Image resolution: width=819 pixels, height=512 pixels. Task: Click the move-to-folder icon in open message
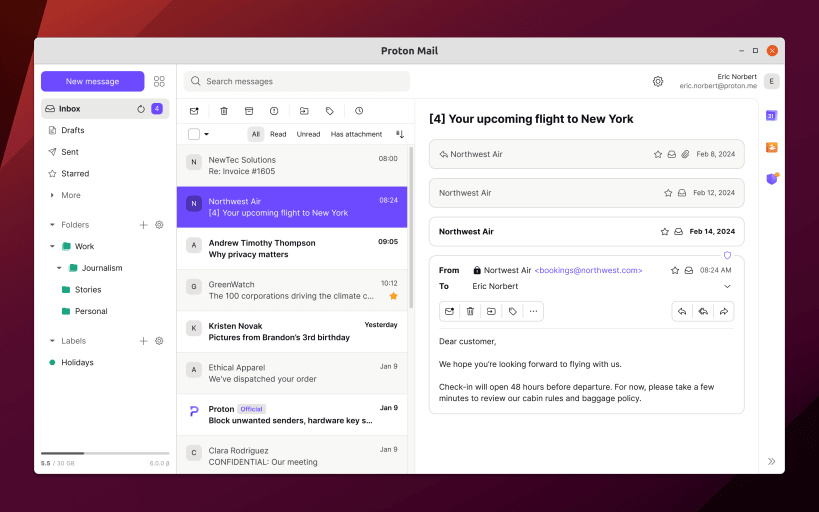(x=491, y=311)
